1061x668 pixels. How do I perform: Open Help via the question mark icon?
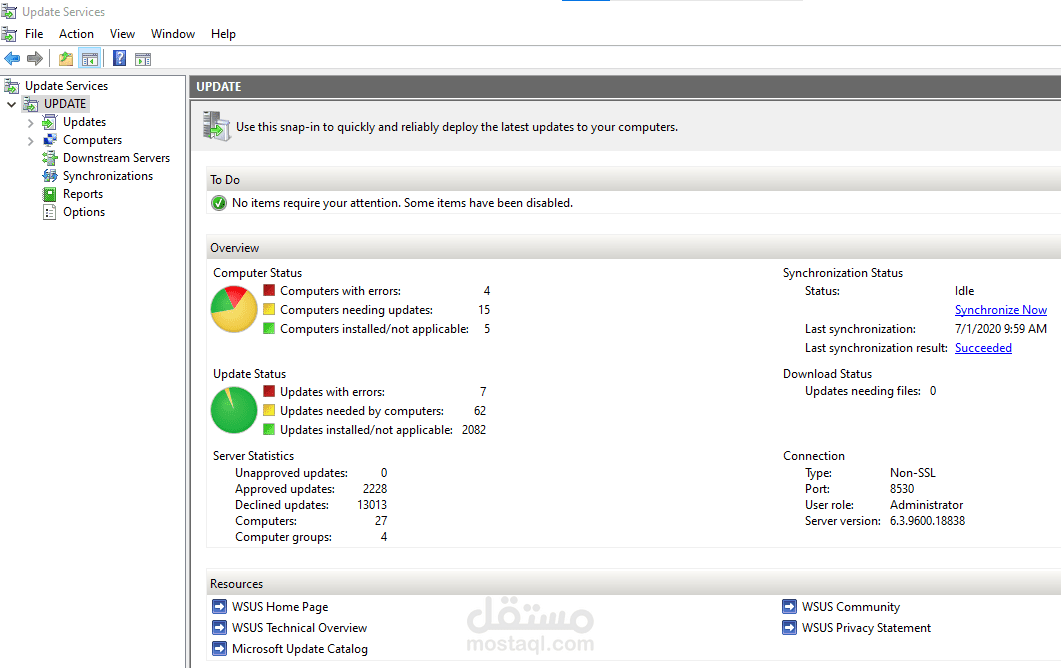pos(119,59)
